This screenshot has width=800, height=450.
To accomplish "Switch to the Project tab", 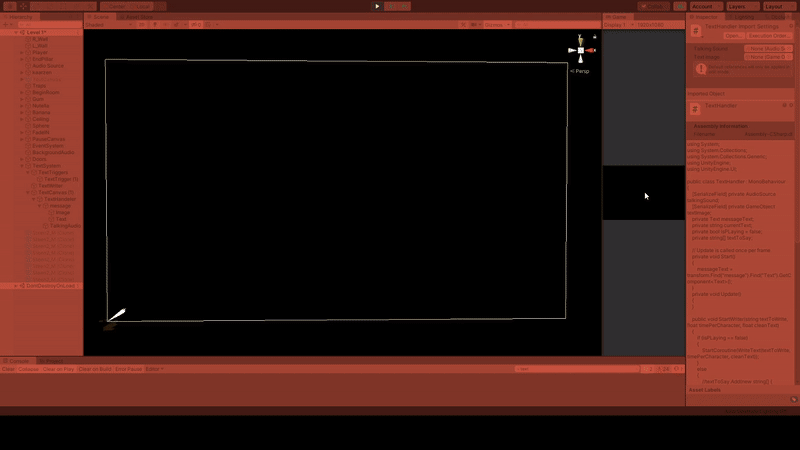I will click(x=51, y=361).
